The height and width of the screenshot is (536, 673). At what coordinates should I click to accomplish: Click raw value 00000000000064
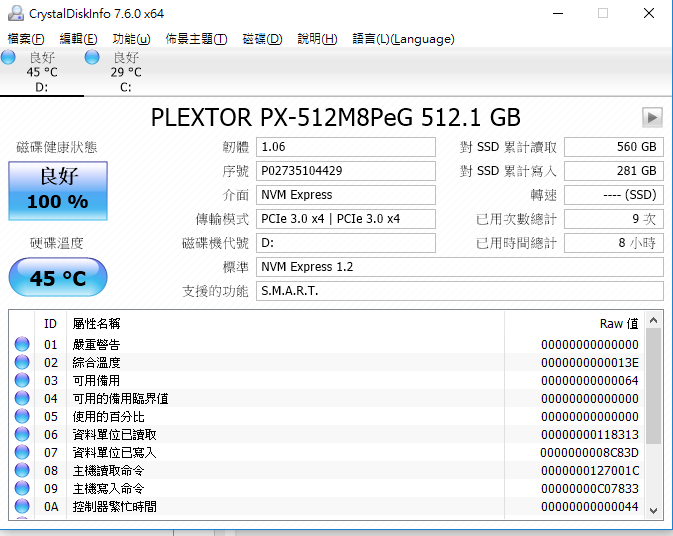(590, 381)
